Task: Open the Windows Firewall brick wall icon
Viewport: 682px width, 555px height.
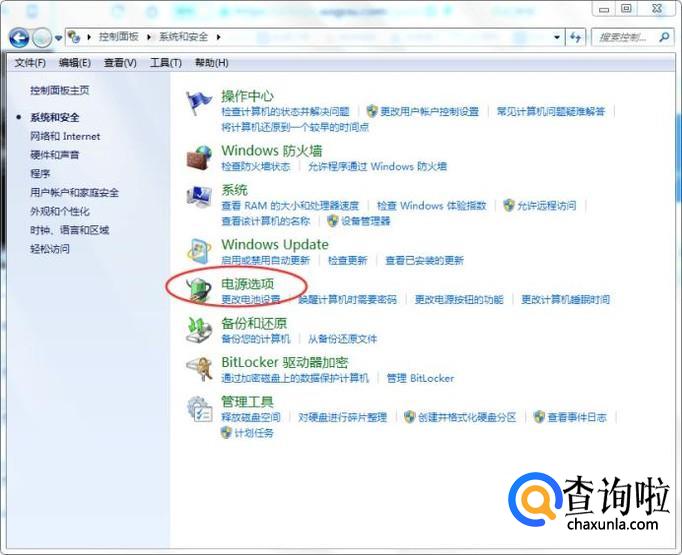Action: 199,157
